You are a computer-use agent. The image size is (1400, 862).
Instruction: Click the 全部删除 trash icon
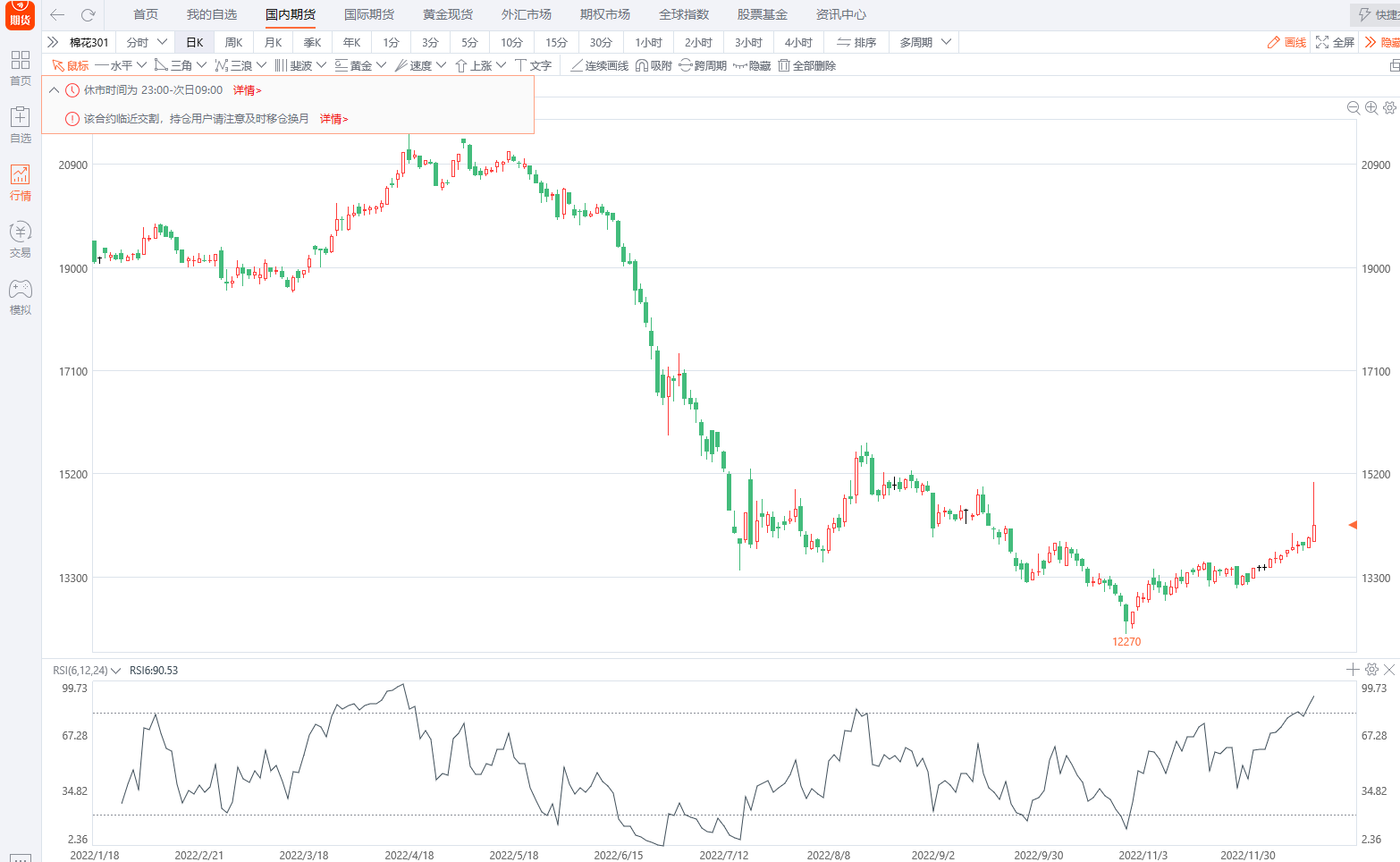[x=784, y=65]
